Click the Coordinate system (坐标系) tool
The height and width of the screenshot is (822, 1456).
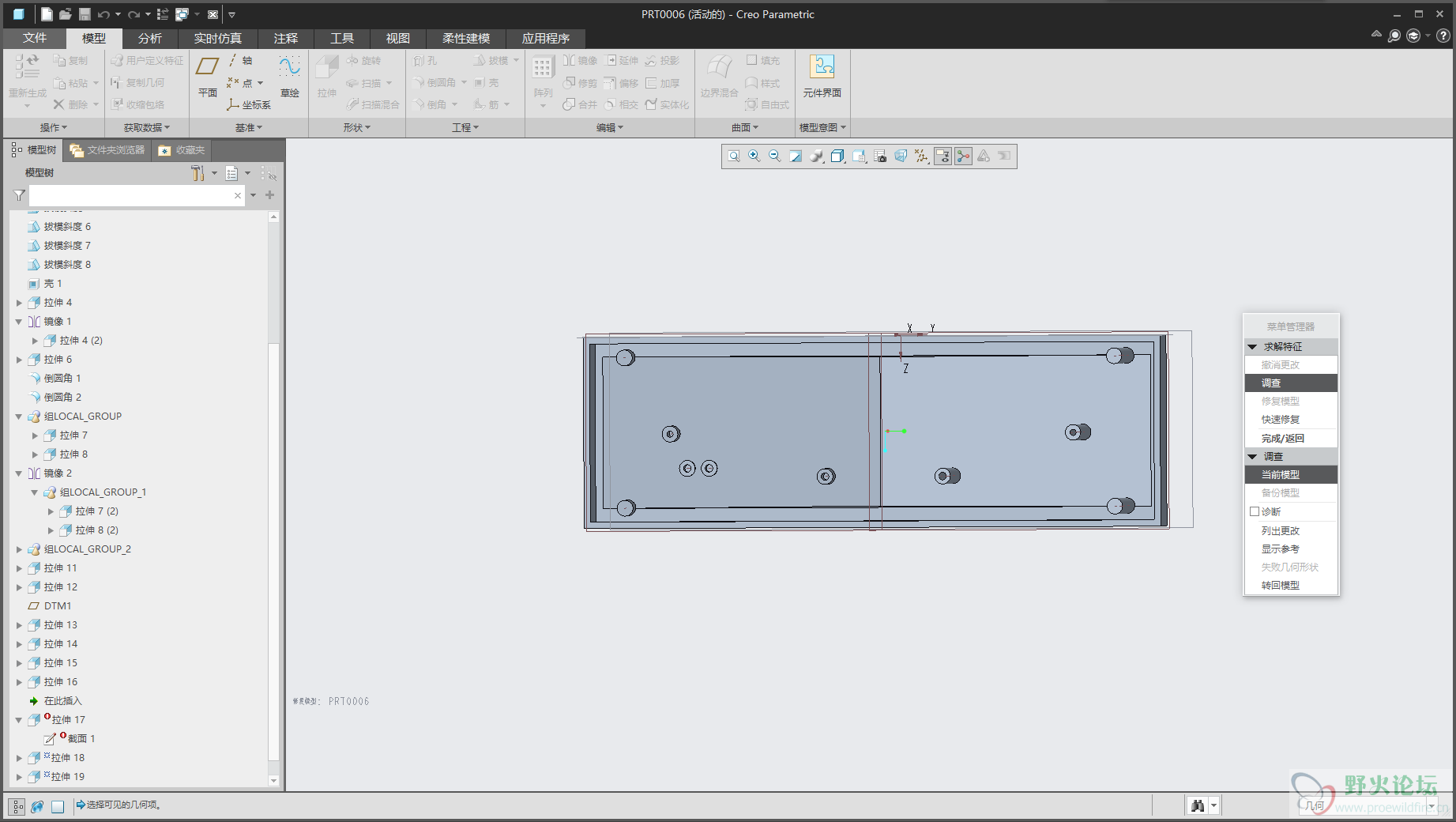point(248,104)
